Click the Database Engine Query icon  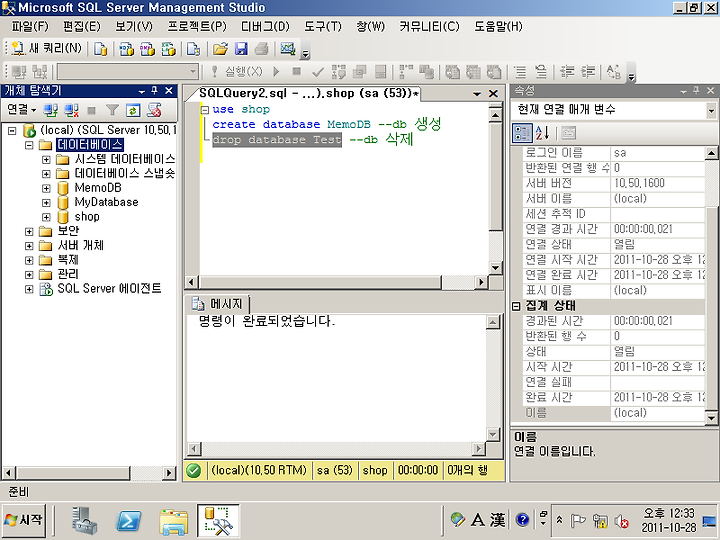pos(101,48)
